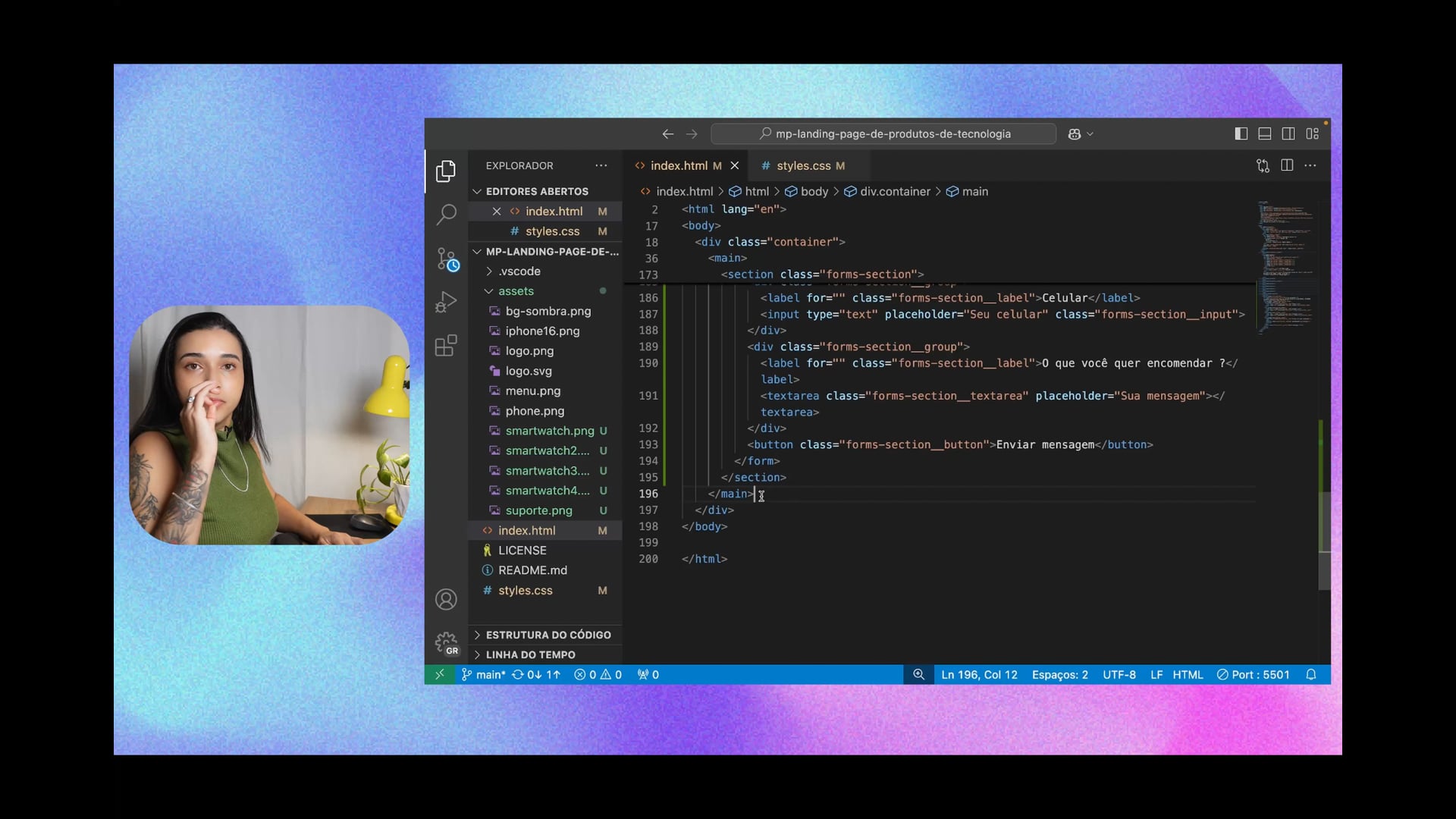Open Run and Debug view
Viewport: 1456px width, 819px height.
(x=446, y=303)
